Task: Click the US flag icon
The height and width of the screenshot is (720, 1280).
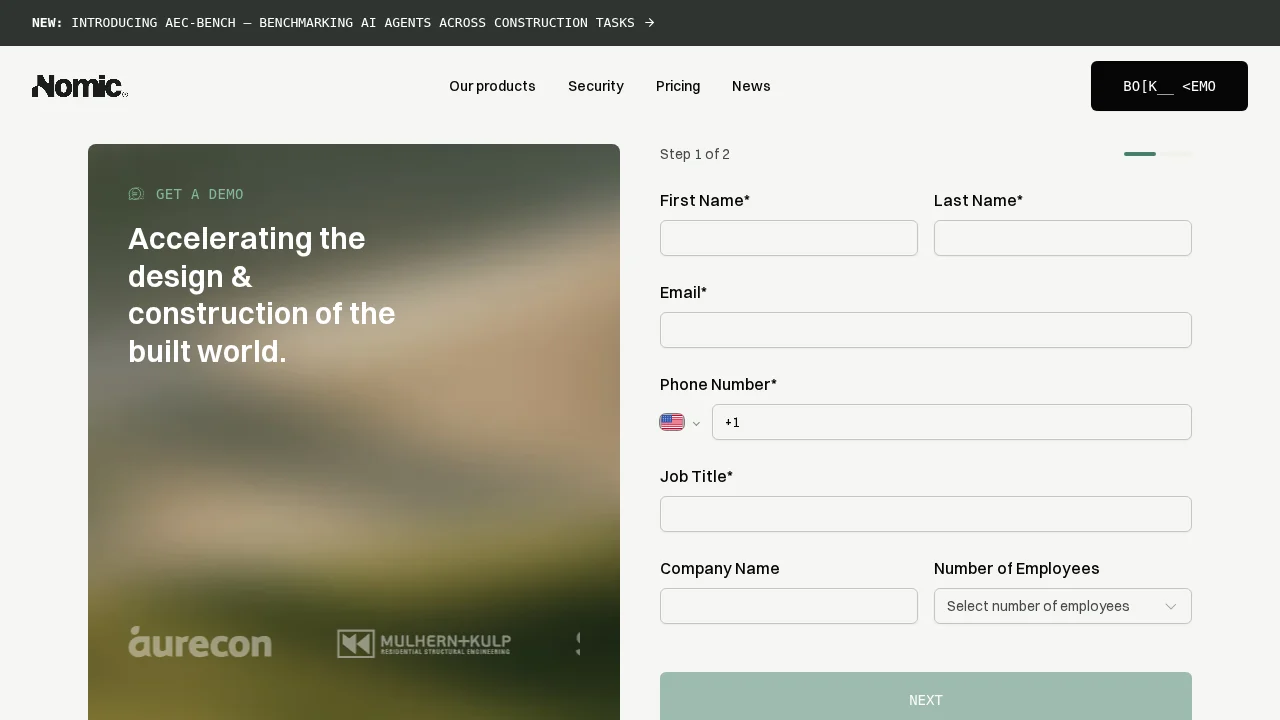Action: click(x=672, y=422)
